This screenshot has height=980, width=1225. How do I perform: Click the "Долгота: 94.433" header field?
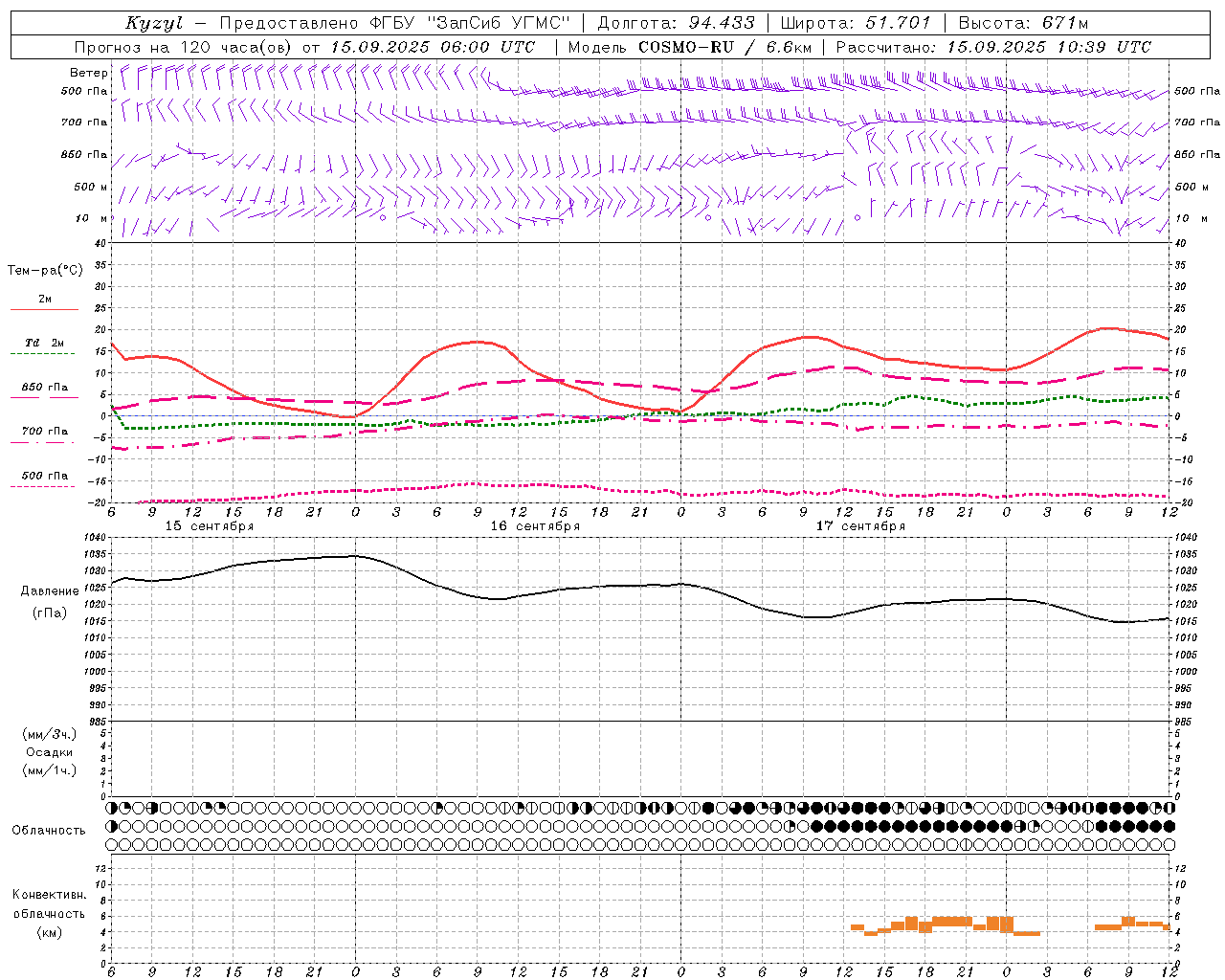tap(676, 23)
